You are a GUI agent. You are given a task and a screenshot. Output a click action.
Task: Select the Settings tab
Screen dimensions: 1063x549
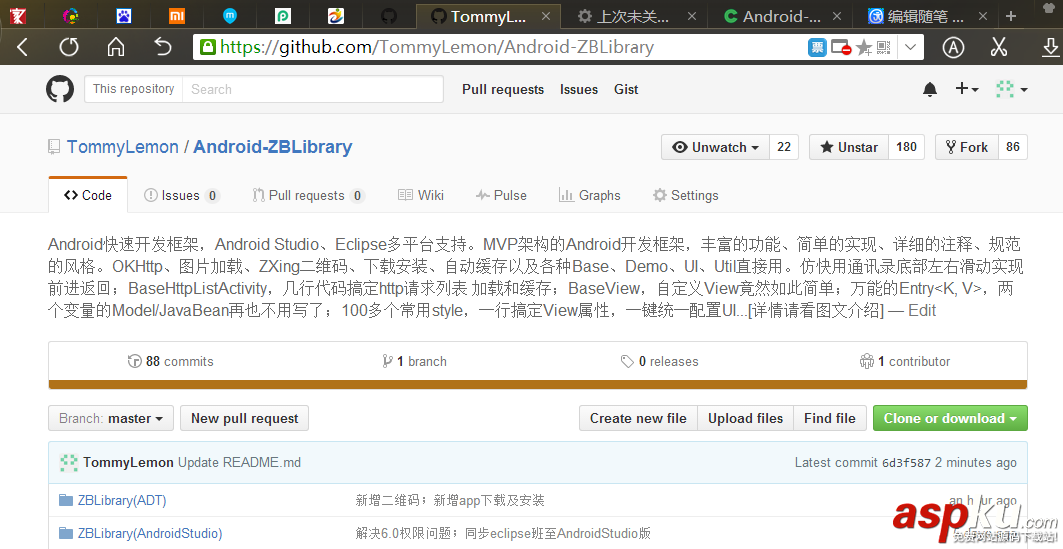[685, 195]
